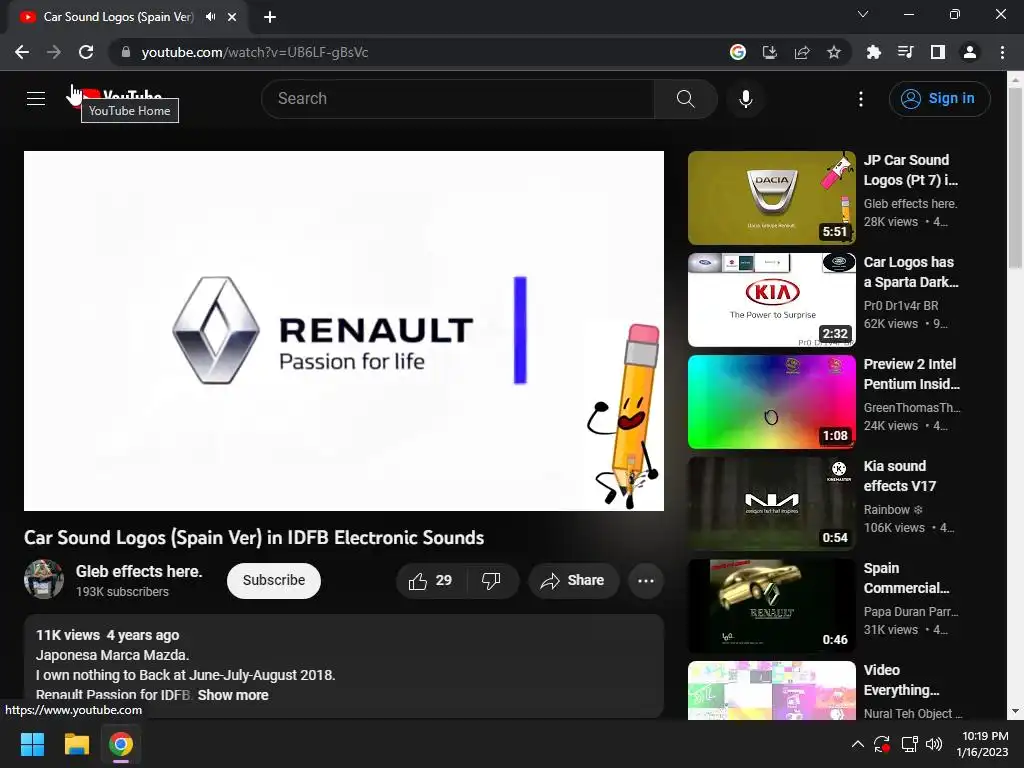Click title 'Car Logos has a Sparta Dark'
The image size is (1024, 768).
coord(911,272)
